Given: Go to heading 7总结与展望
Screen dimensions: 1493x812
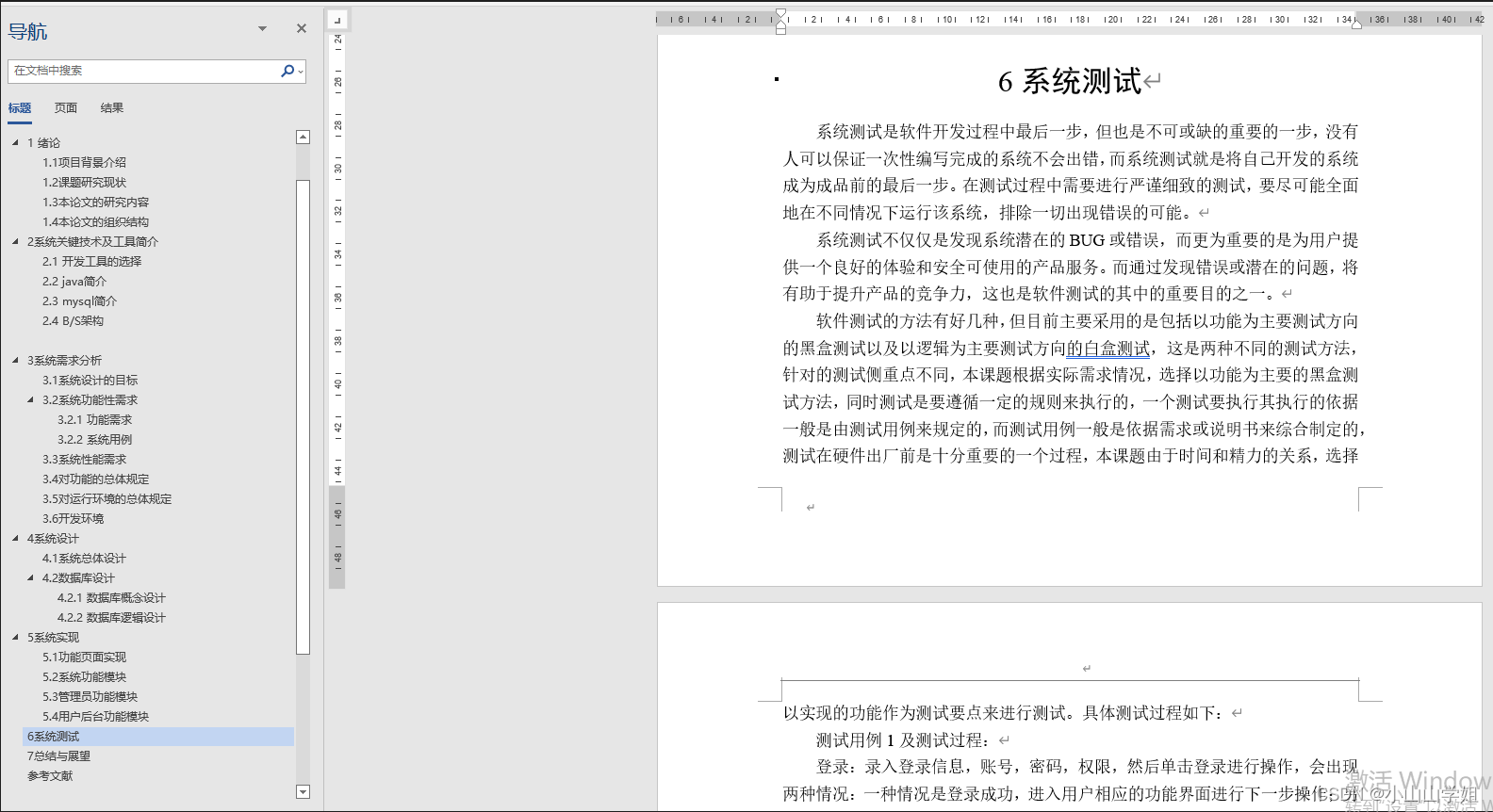Looking at the screenshot, I should 58,756.
